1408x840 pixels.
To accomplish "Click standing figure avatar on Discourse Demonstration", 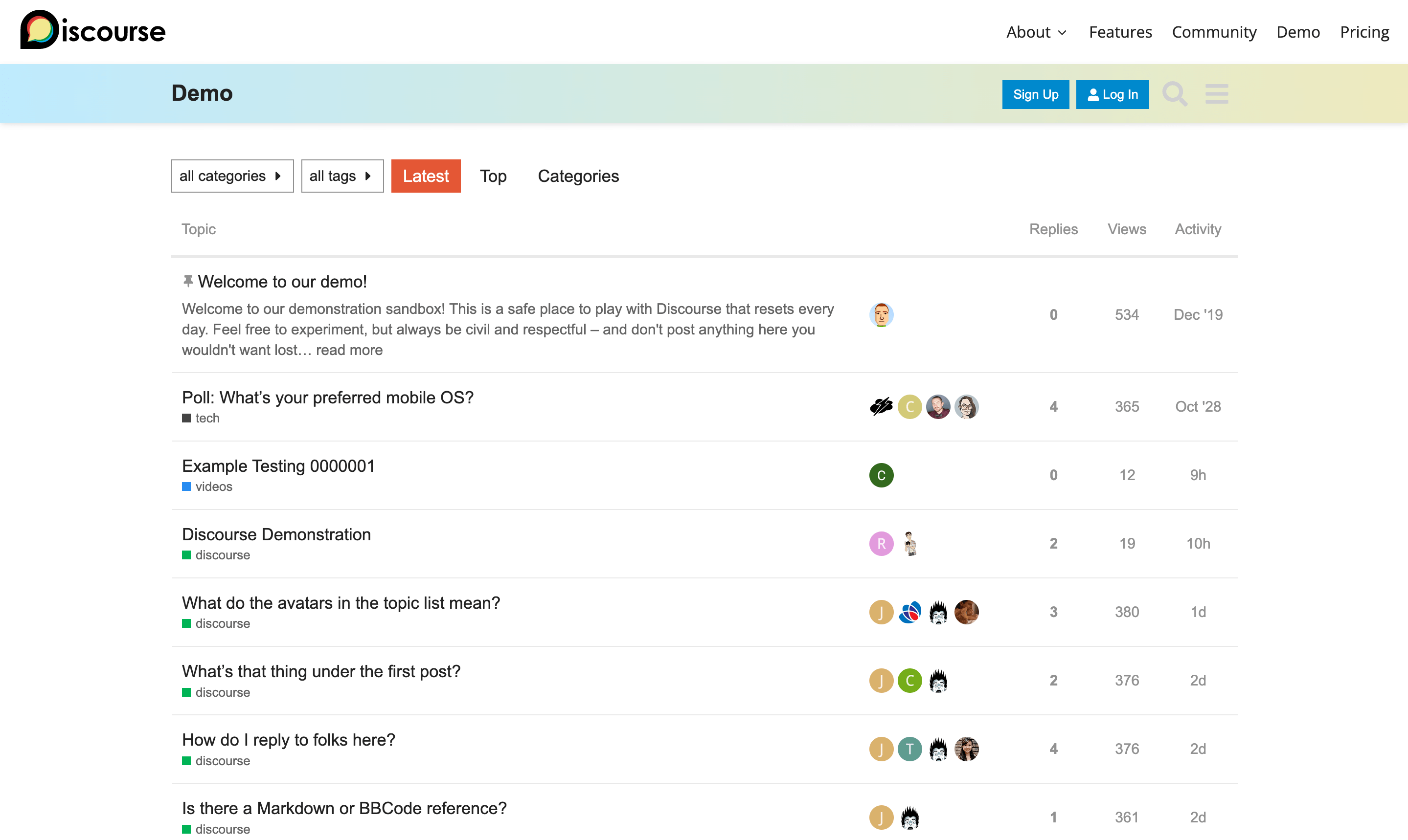I will point(909,543).
